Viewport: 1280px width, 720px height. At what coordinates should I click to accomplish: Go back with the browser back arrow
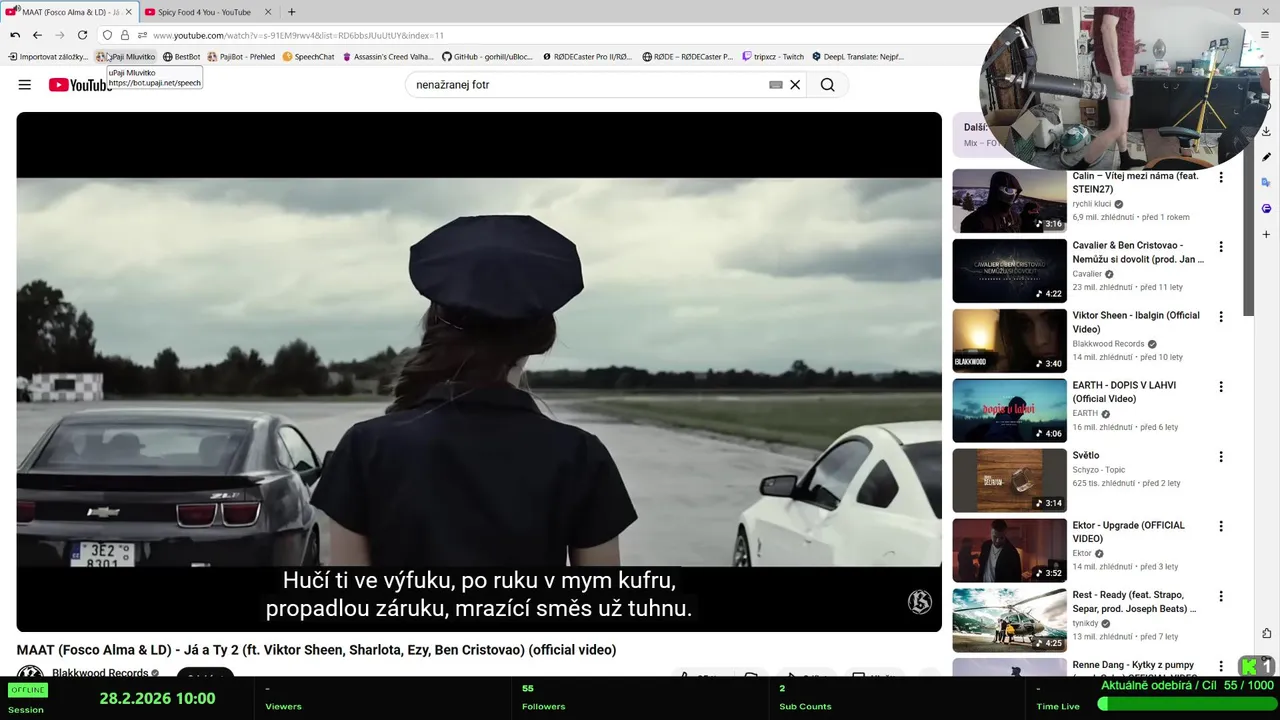point(37,35)
